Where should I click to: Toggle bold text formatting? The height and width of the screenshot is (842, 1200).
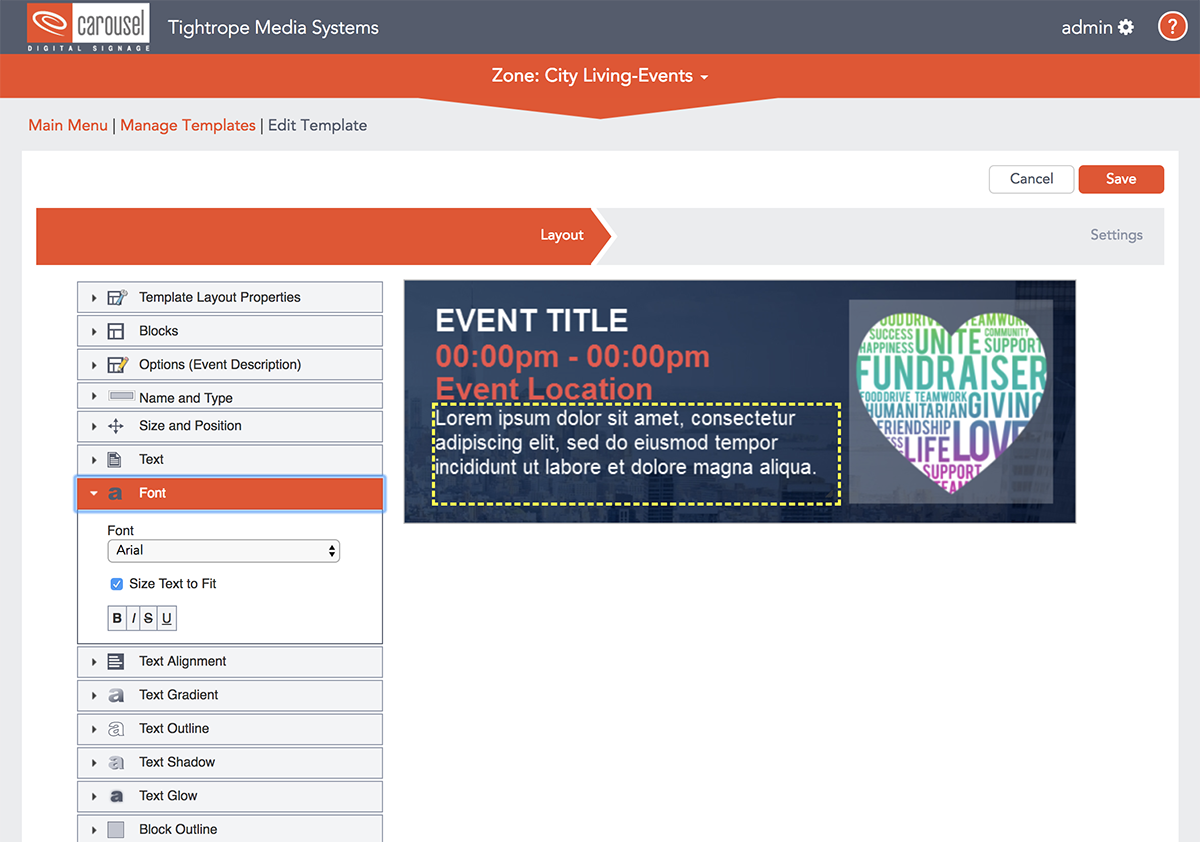click(x=117, y=618)
